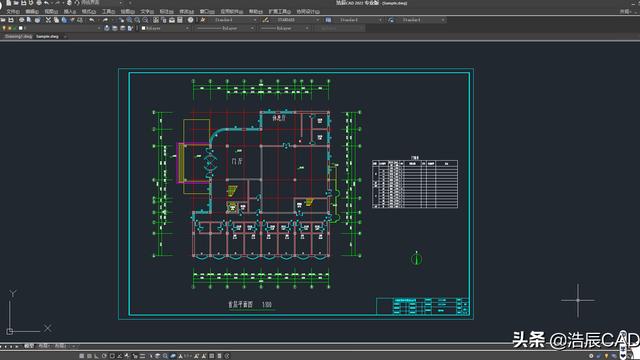Switch to the 模型 (Model) layout tab
Viewport: 640px width, 360px height.
29,346
